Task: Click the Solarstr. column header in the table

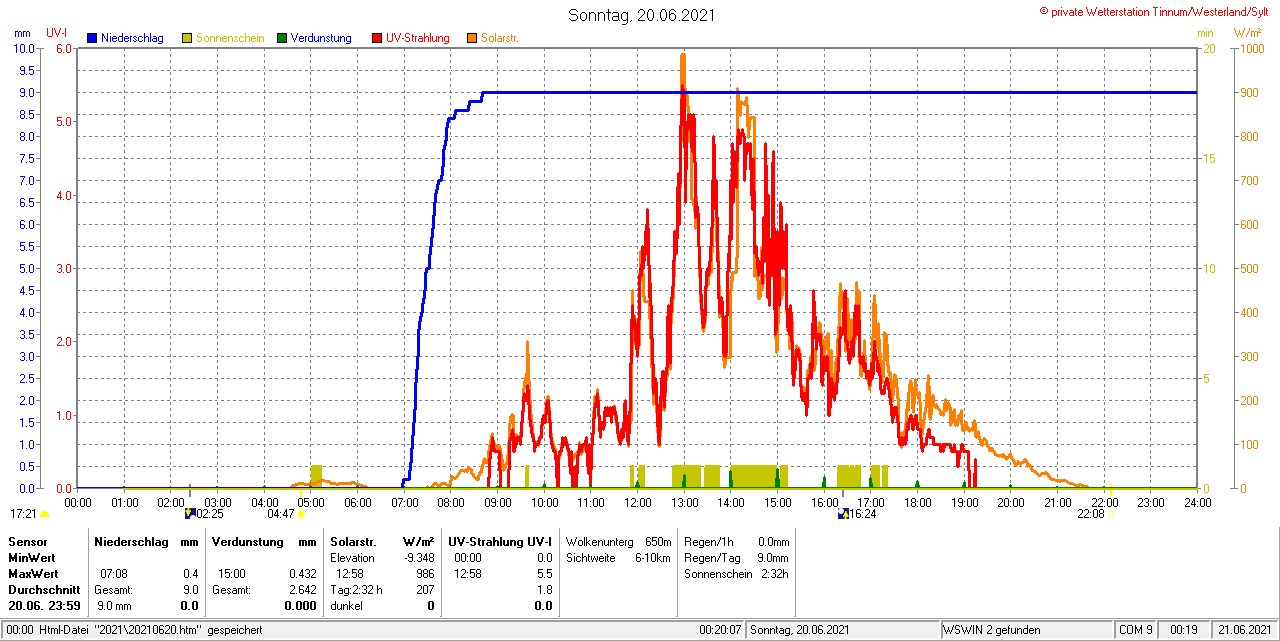Action: pos(351,541)
